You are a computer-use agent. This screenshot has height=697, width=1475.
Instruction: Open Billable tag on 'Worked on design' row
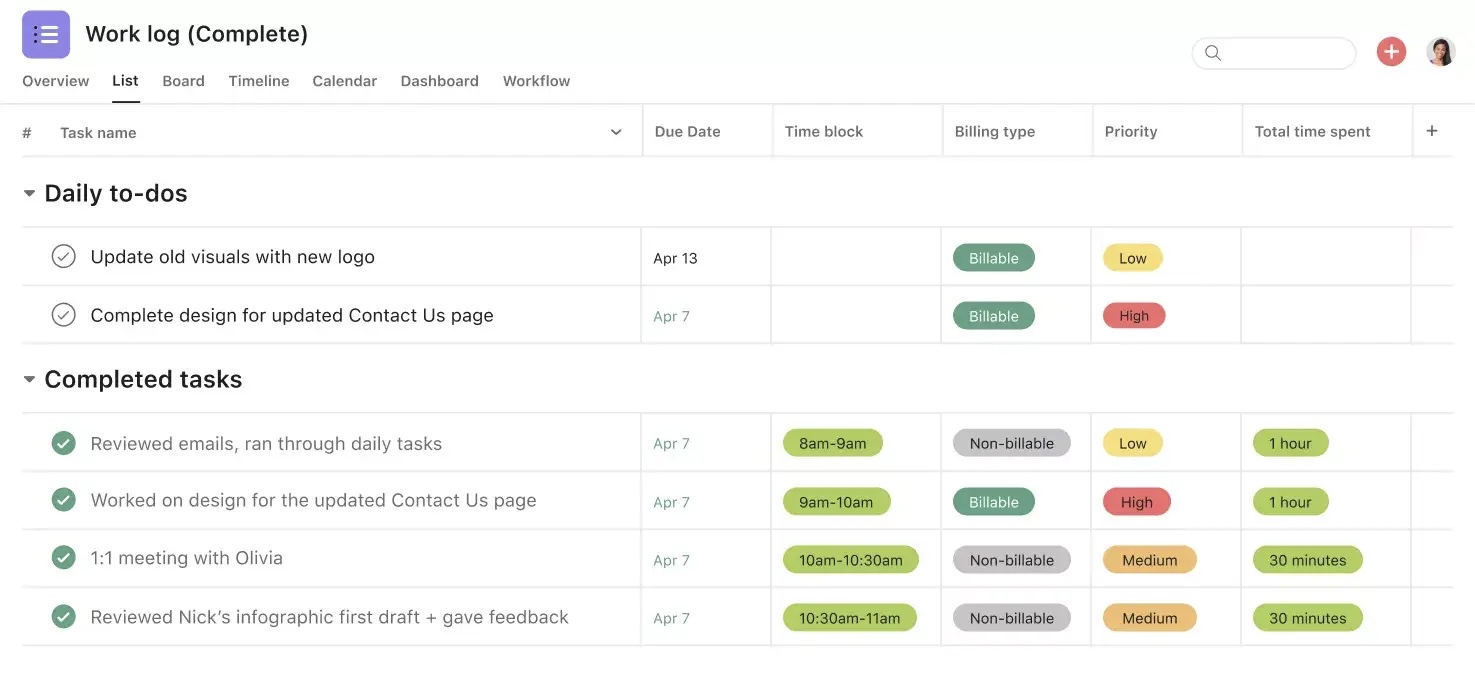[993, 502]
